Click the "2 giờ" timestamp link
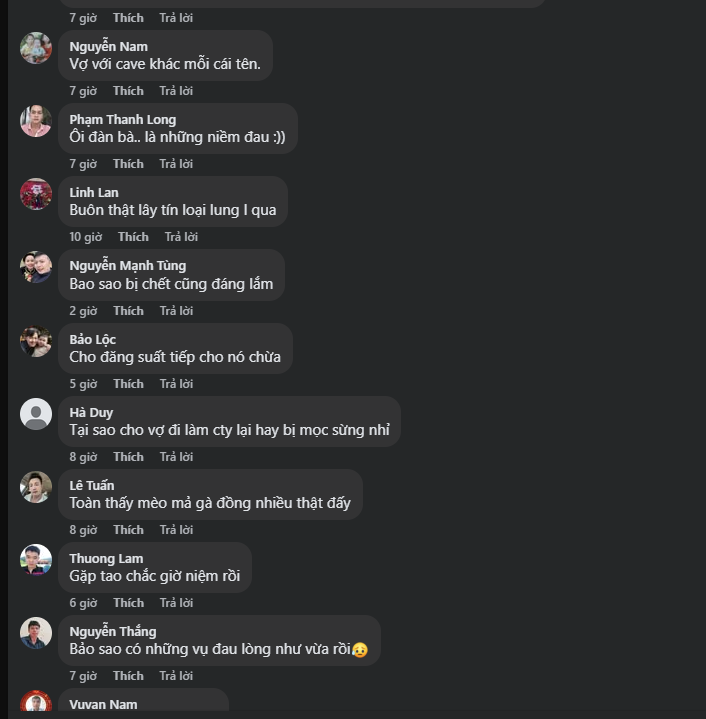This screenshot has width=706, height=719. coord(83,311)
